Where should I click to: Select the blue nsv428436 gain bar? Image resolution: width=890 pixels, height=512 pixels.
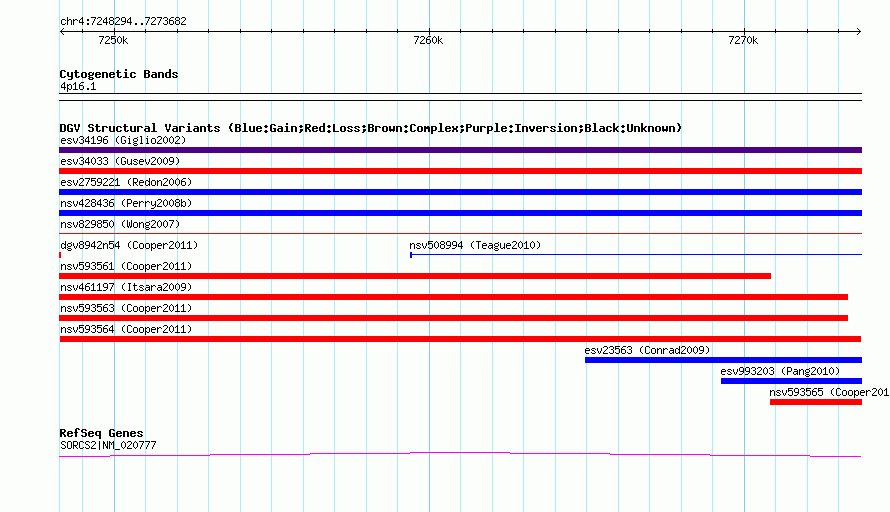pyautogui.click(x=460, y=213)
